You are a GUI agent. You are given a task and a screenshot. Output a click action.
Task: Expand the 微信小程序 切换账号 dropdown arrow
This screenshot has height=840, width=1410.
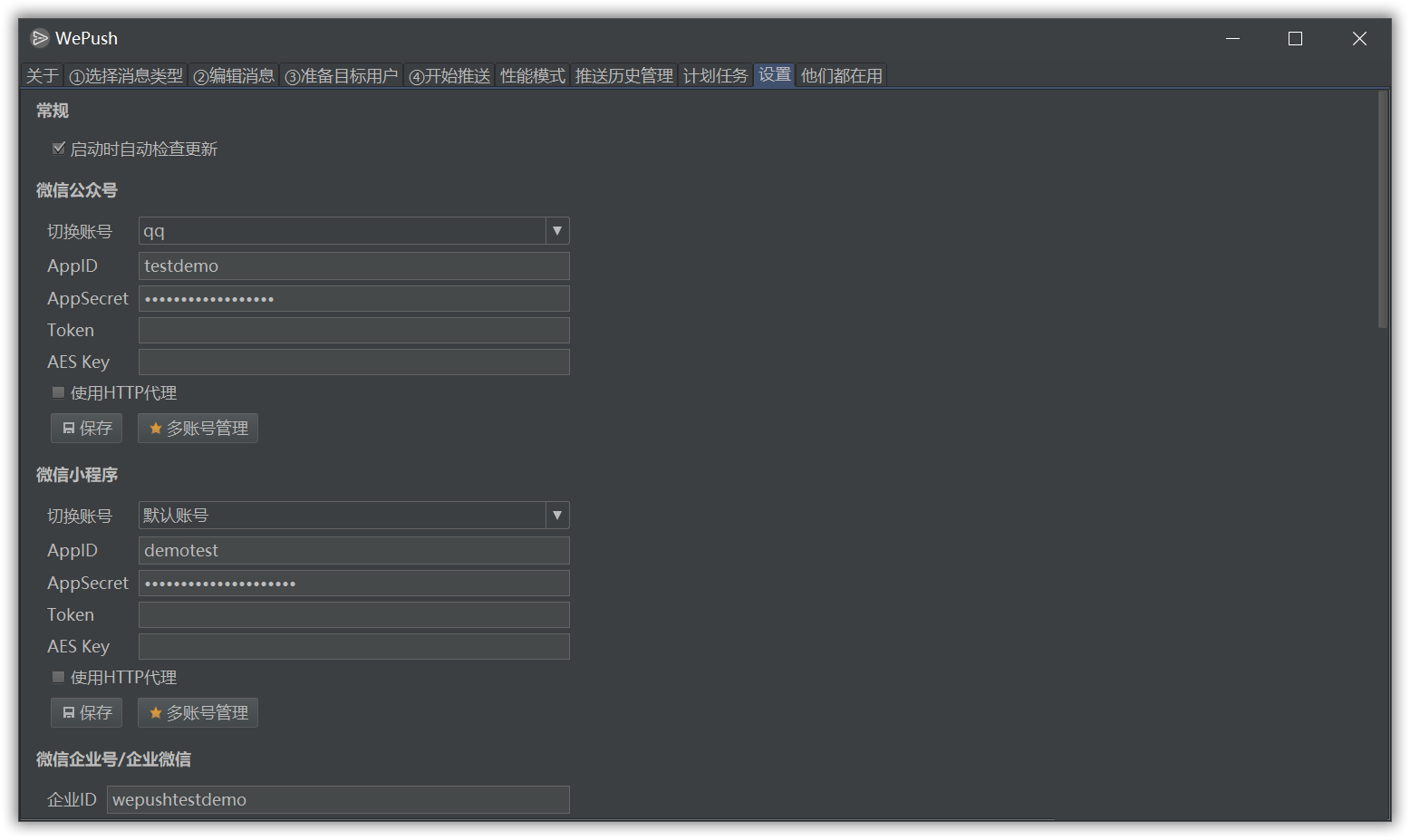point(557,516)
